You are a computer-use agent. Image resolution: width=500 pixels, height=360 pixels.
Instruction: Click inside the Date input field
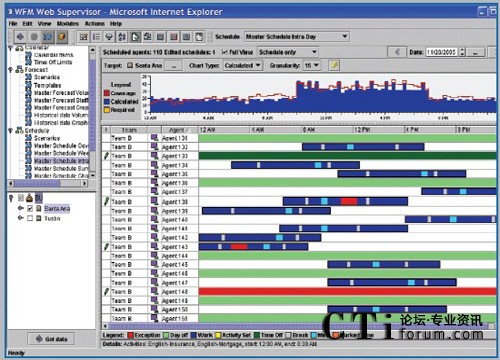click(441, 52)
